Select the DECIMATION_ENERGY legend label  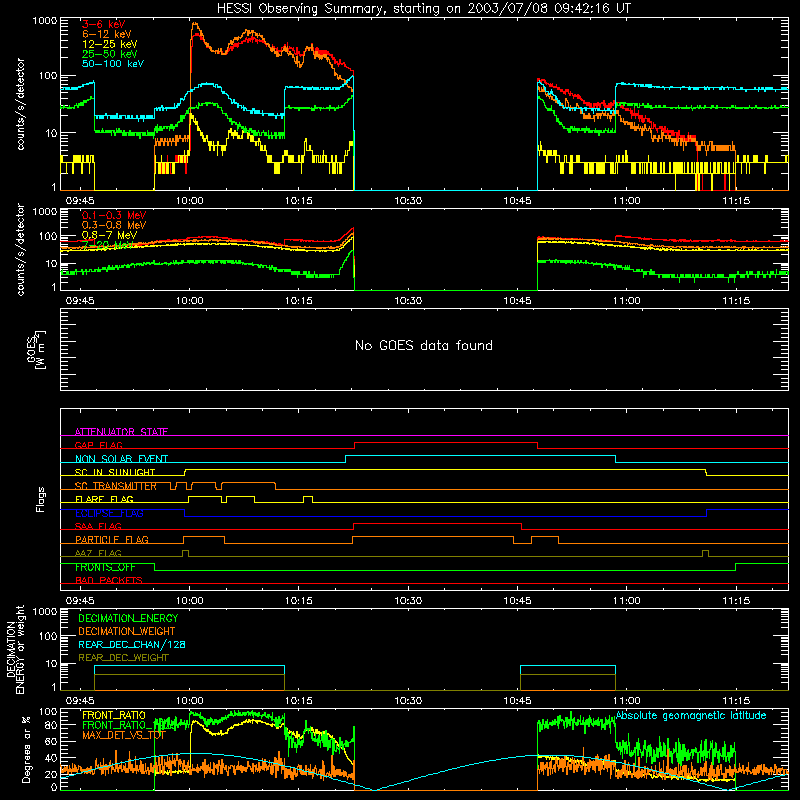[128, 618]
